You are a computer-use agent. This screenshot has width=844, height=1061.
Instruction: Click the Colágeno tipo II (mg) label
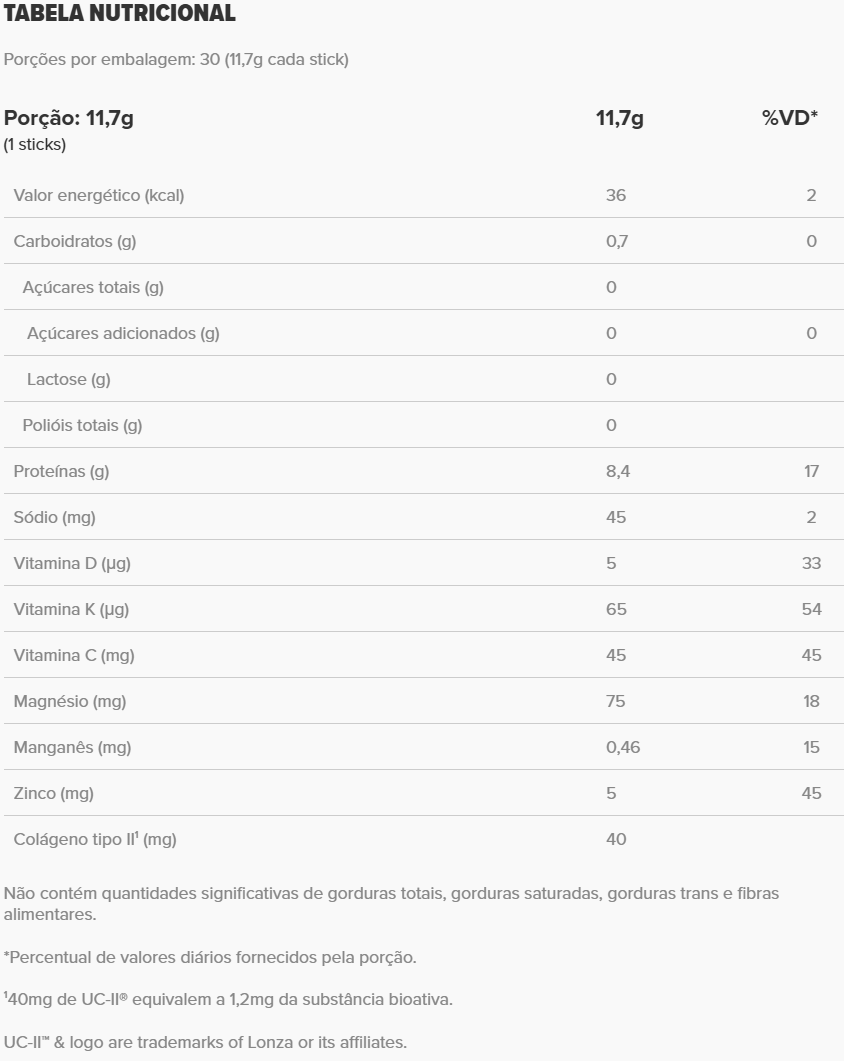[x=95, y=839]
